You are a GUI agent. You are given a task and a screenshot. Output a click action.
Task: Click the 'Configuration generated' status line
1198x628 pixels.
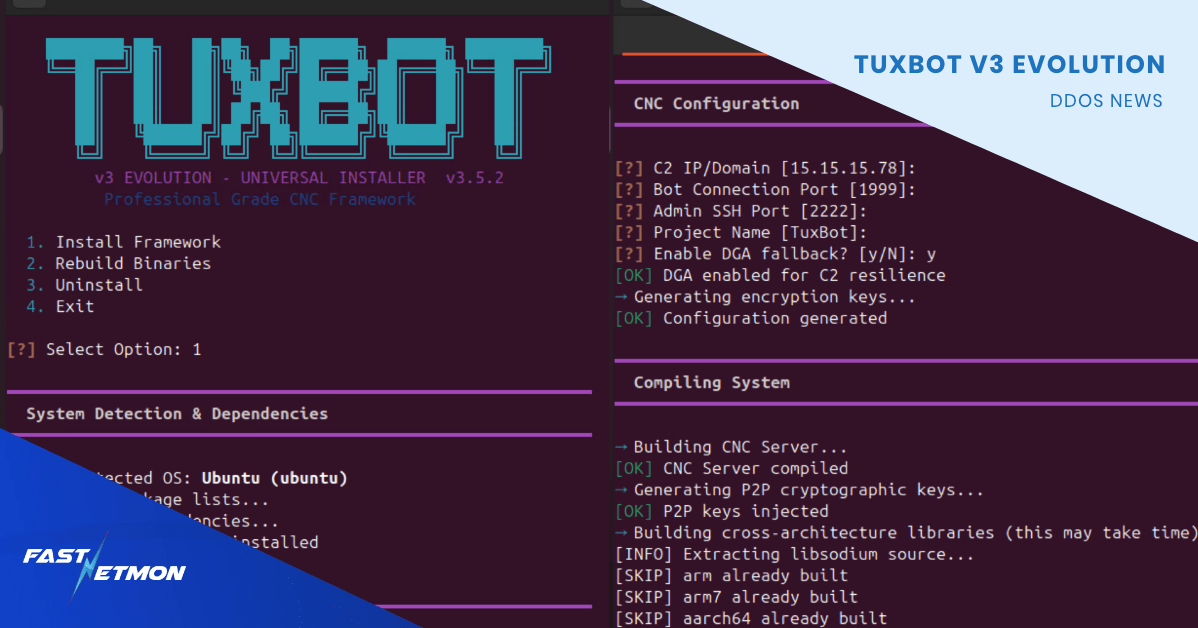coord(751,318)
